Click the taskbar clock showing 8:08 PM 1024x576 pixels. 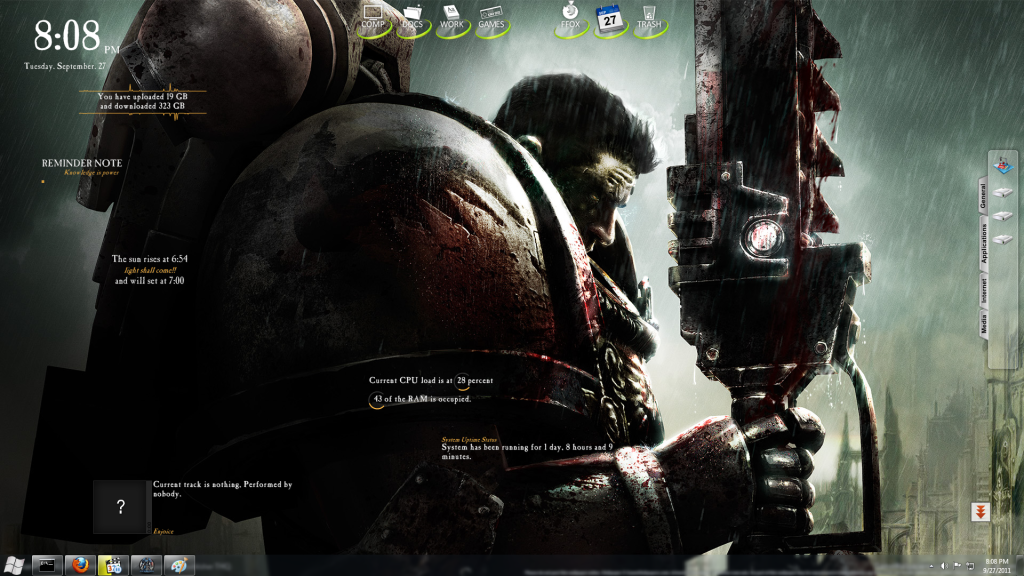[997, 565]
